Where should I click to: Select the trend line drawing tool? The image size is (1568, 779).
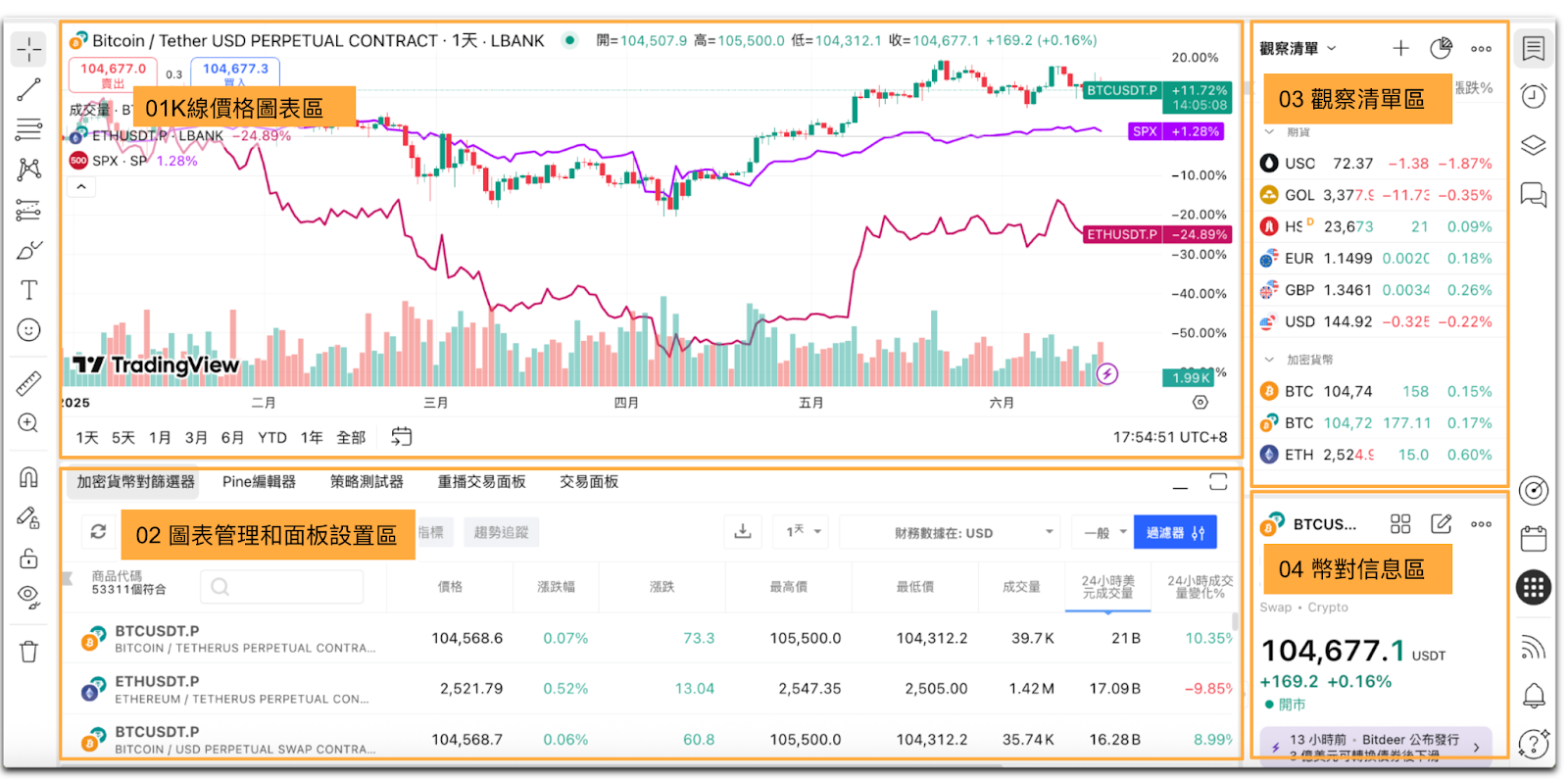tap(28, 90)
